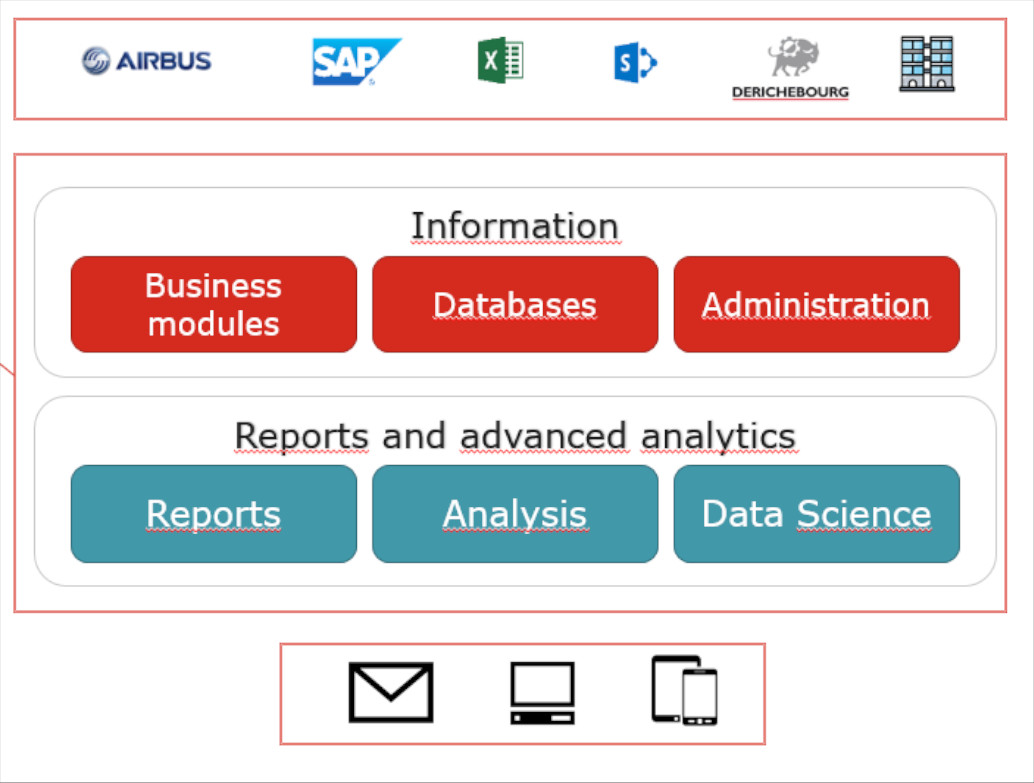The image size is (1034, 783).
Task: Open the Excel icon
Action: click(x=501, y=60)
